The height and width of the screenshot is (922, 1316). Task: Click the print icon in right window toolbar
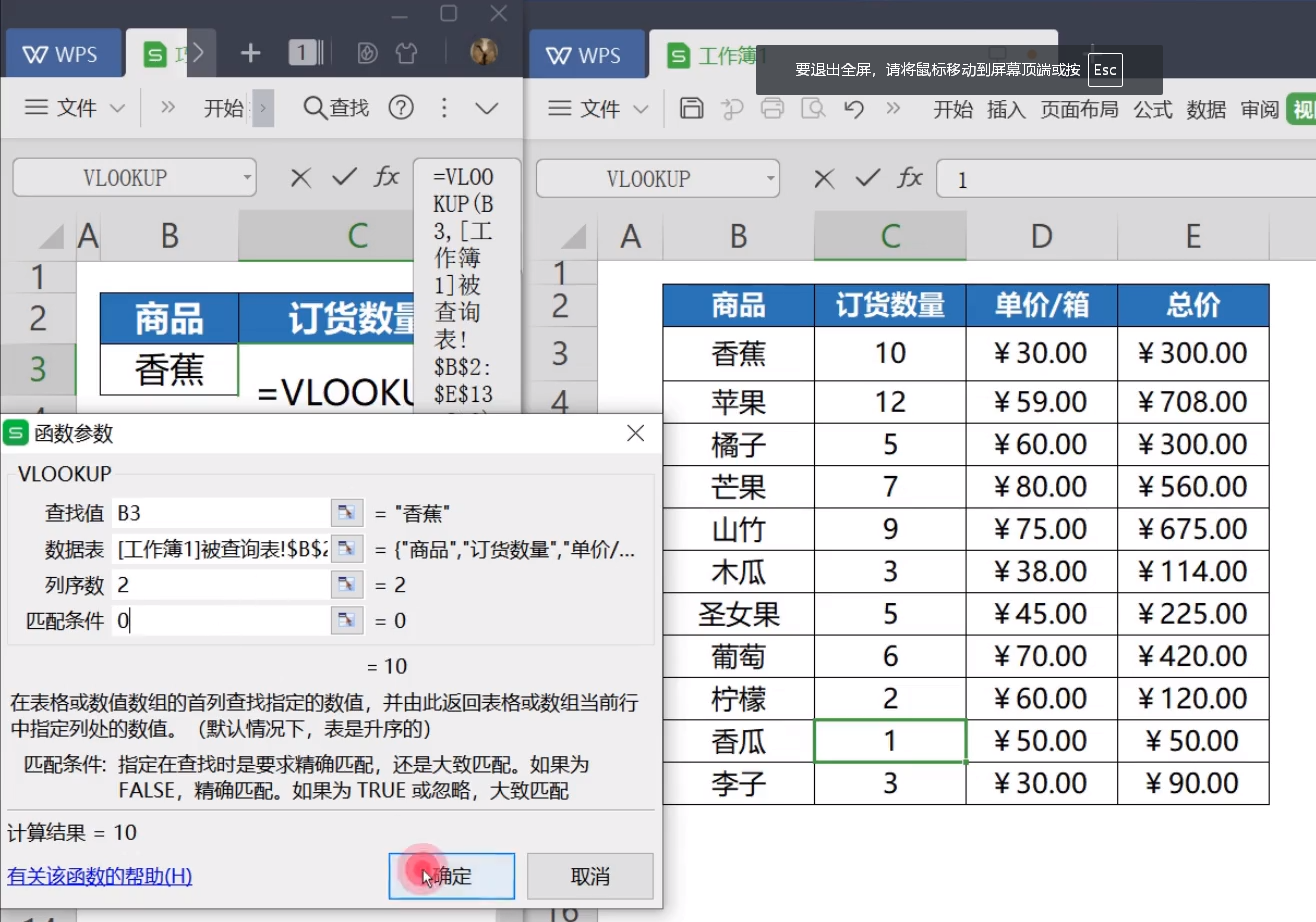(772, 109)
